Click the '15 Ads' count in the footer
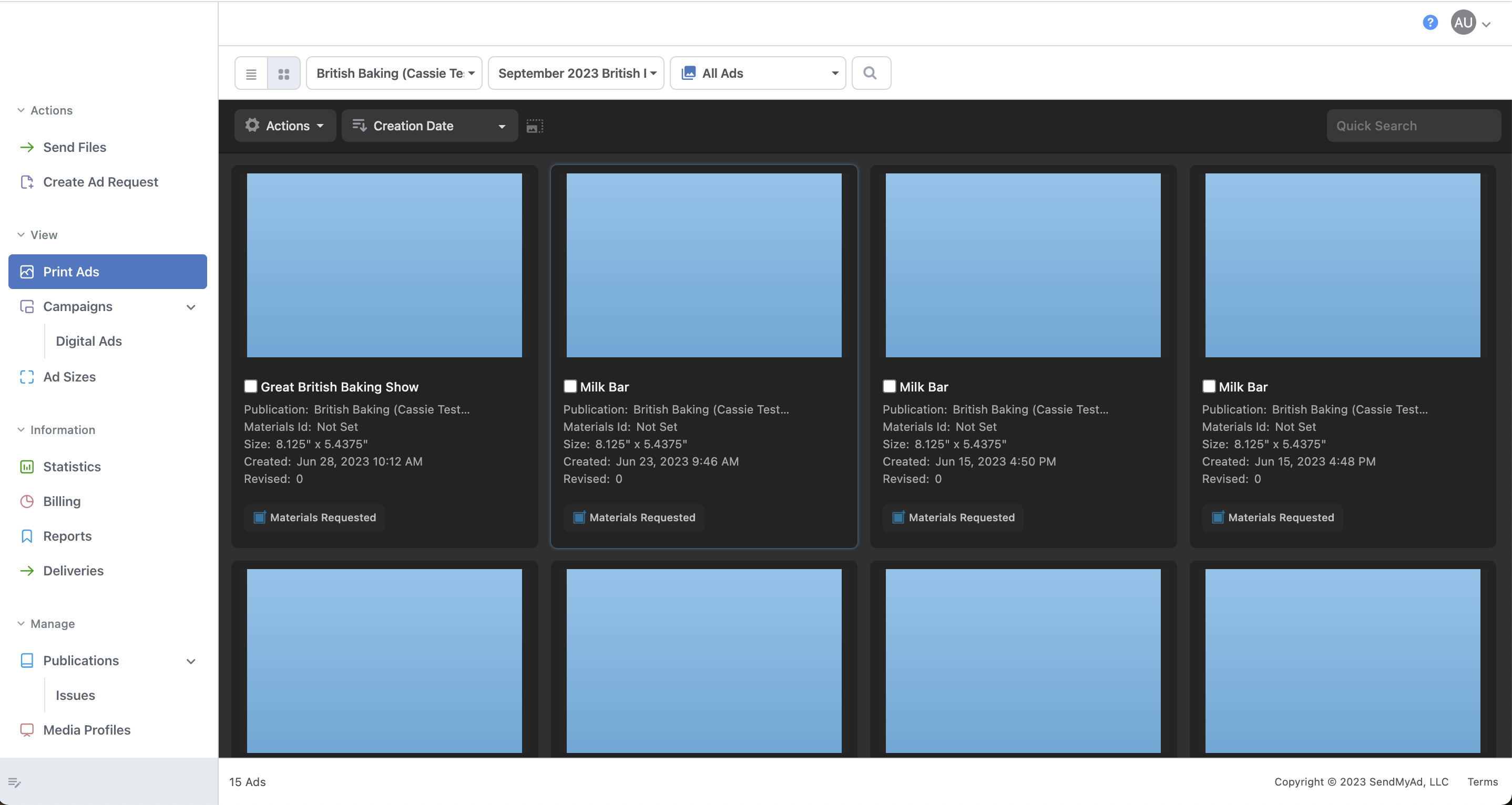1512x805 pixels. [247, 781]
